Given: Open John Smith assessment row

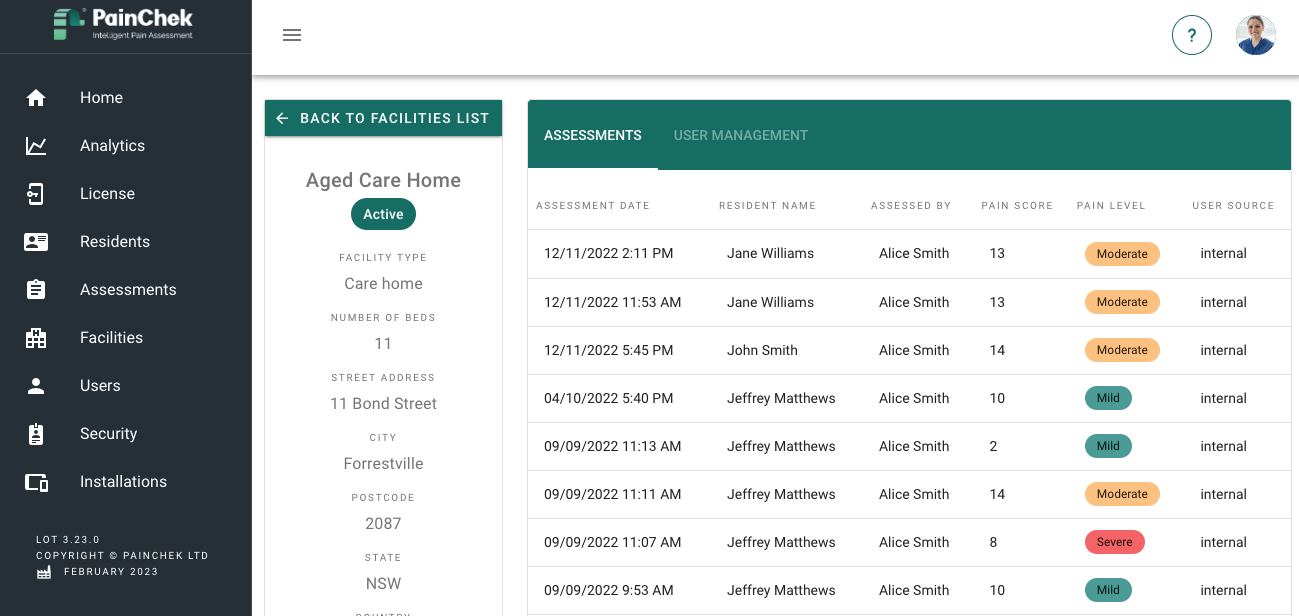Looking at the screenshot, I should [762, 350].
